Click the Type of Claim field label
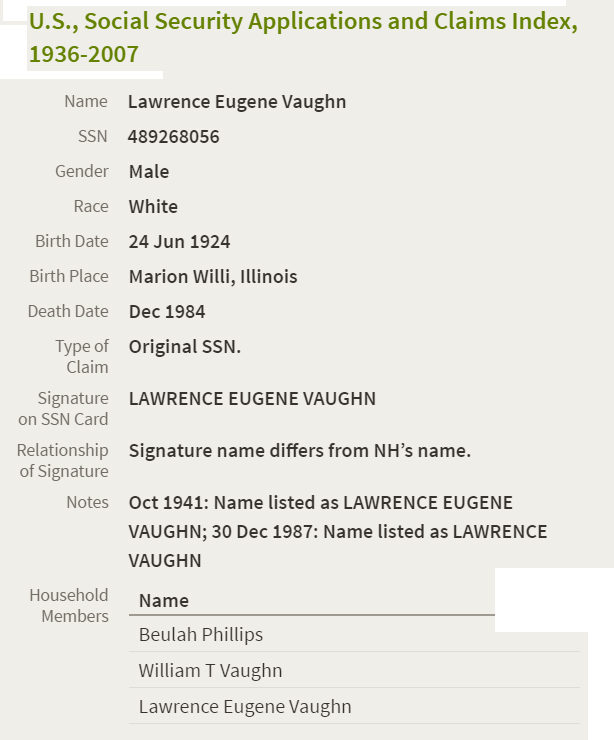 (82, 357)
